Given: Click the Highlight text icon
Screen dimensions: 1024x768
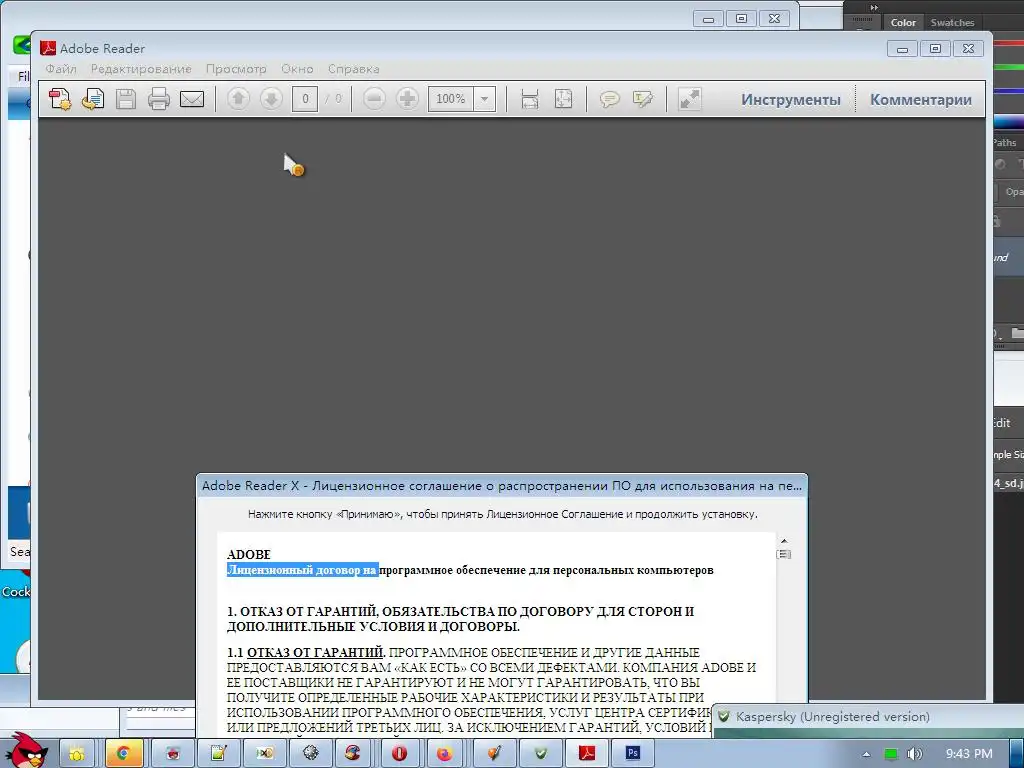Looking at the screenshot, I should click(x=643, y=99).
